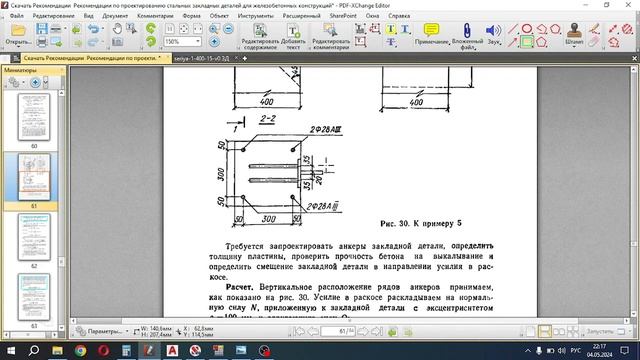Select the Strikeout Text tool
This screenshot has height=360, width=640.
click(x=391, y=42)
